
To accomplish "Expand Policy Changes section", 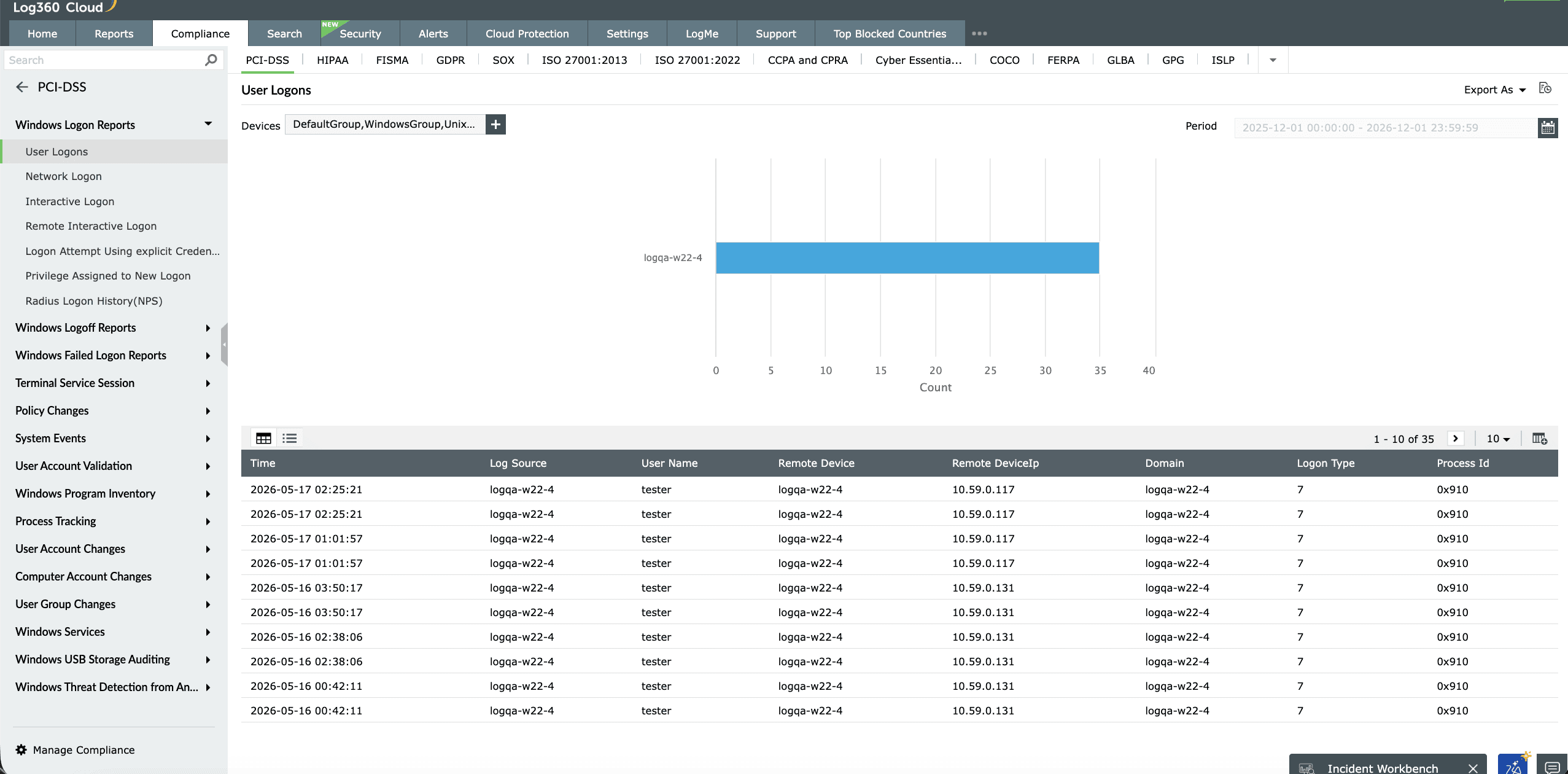I will click(208, 411).
